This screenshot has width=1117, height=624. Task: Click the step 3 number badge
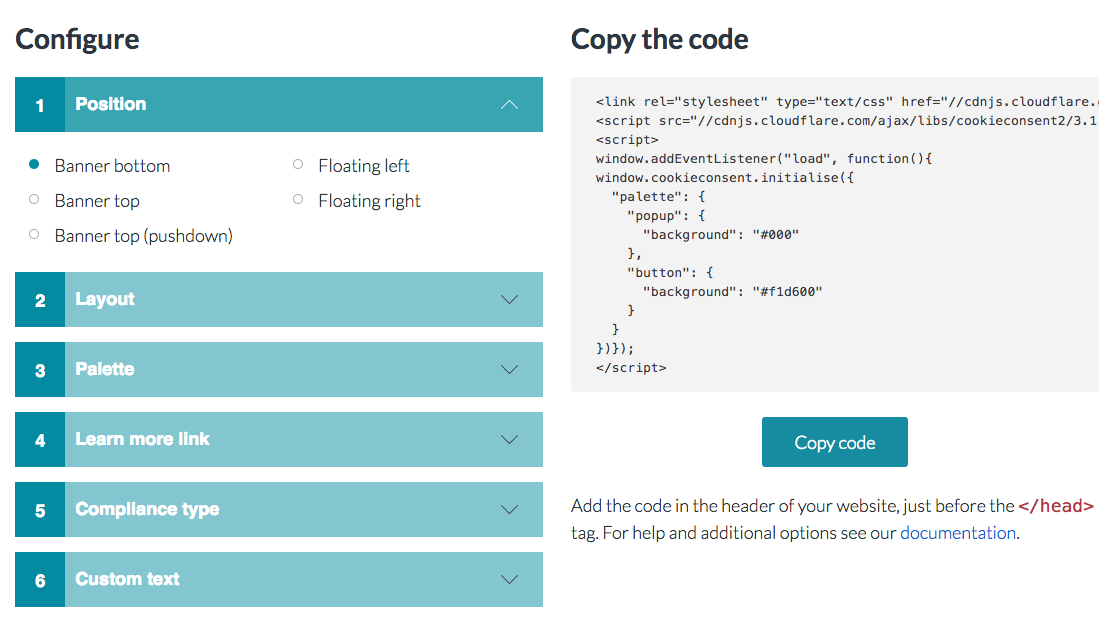click(40, 369)
